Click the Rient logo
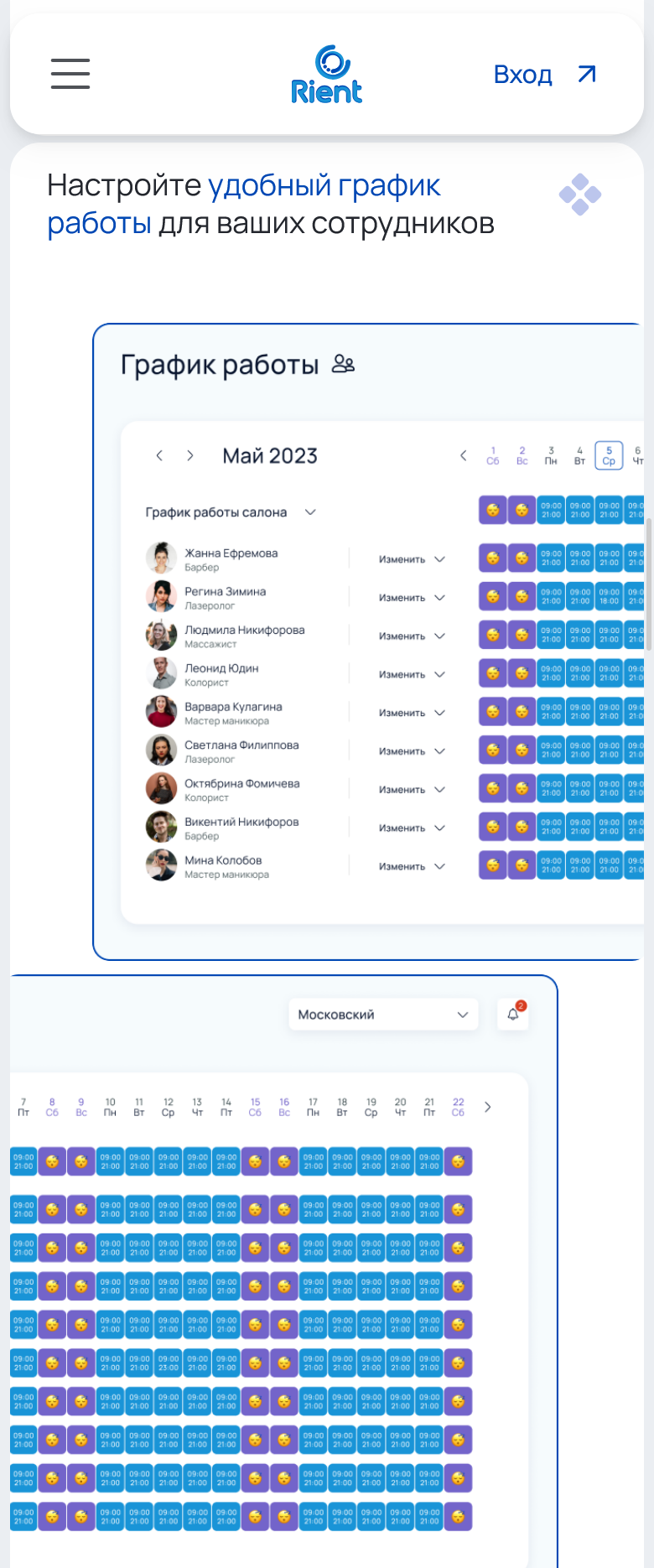Image resolution: width=654 pixels, height=1568 pixels. tap(327, 75)
